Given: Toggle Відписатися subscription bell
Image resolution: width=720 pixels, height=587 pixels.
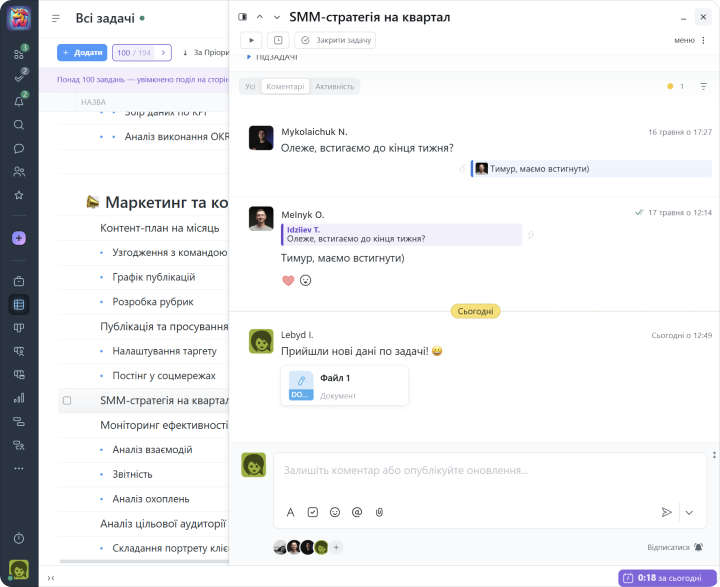Looking at the screenshot, I should tap(698, 547).
